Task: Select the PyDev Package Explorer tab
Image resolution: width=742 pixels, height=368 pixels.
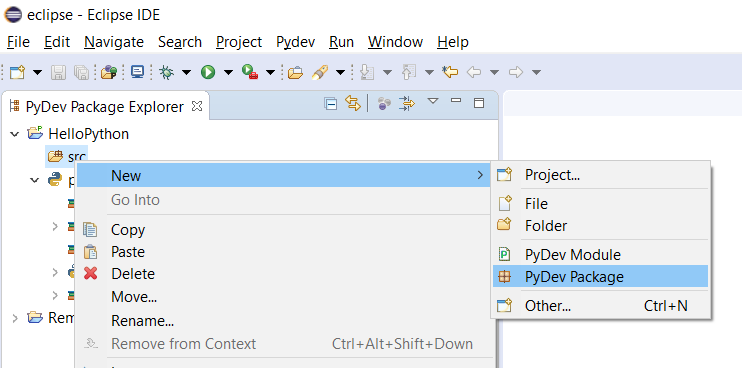Action: [x=104, y=107]
